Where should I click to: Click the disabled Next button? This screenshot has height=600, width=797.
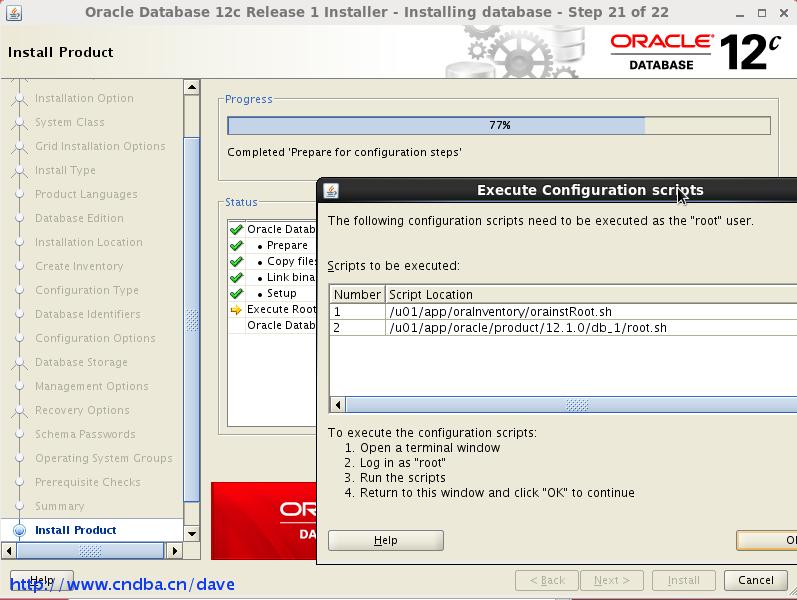(611, 580)
